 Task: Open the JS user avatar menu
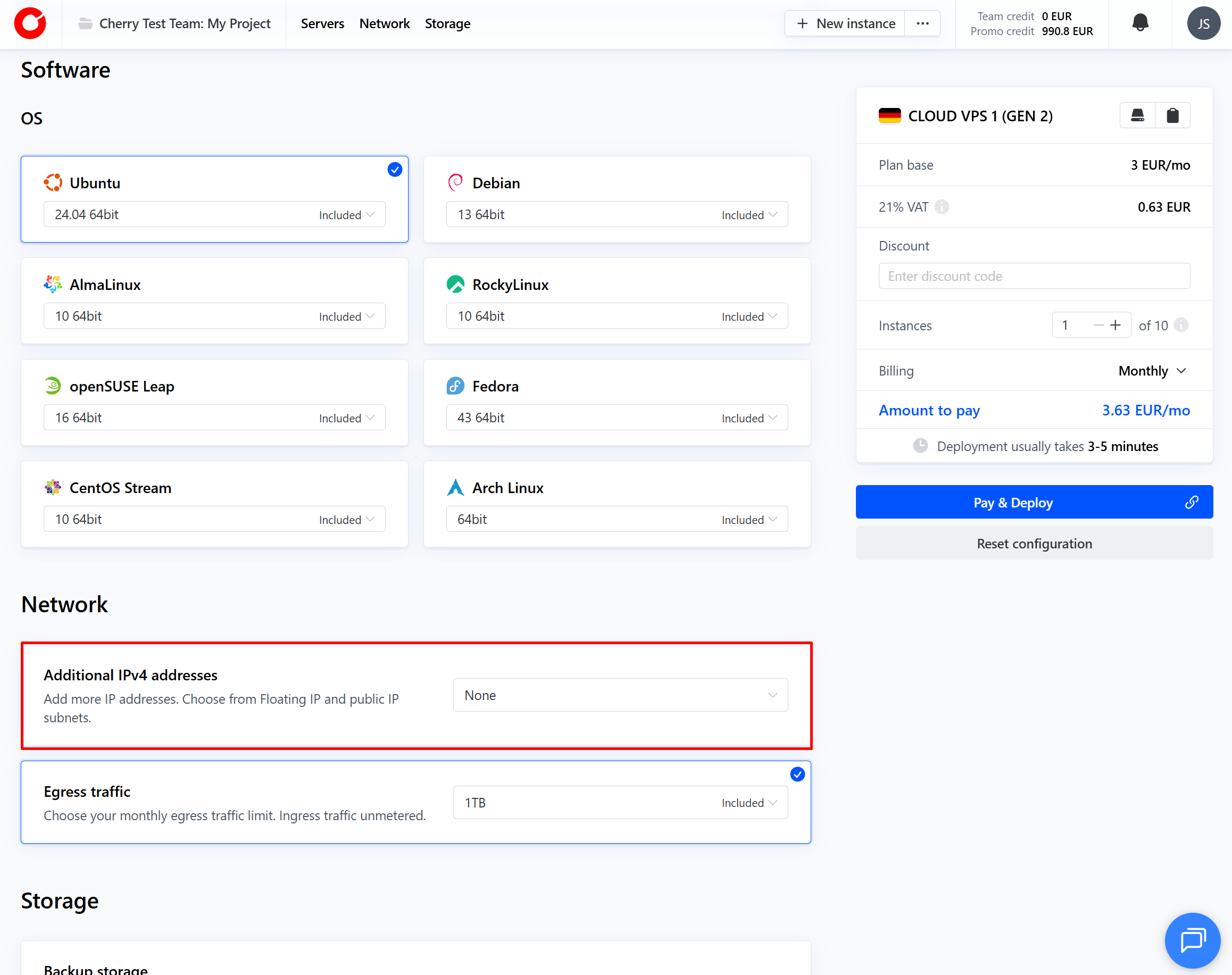click(1203, 23)
